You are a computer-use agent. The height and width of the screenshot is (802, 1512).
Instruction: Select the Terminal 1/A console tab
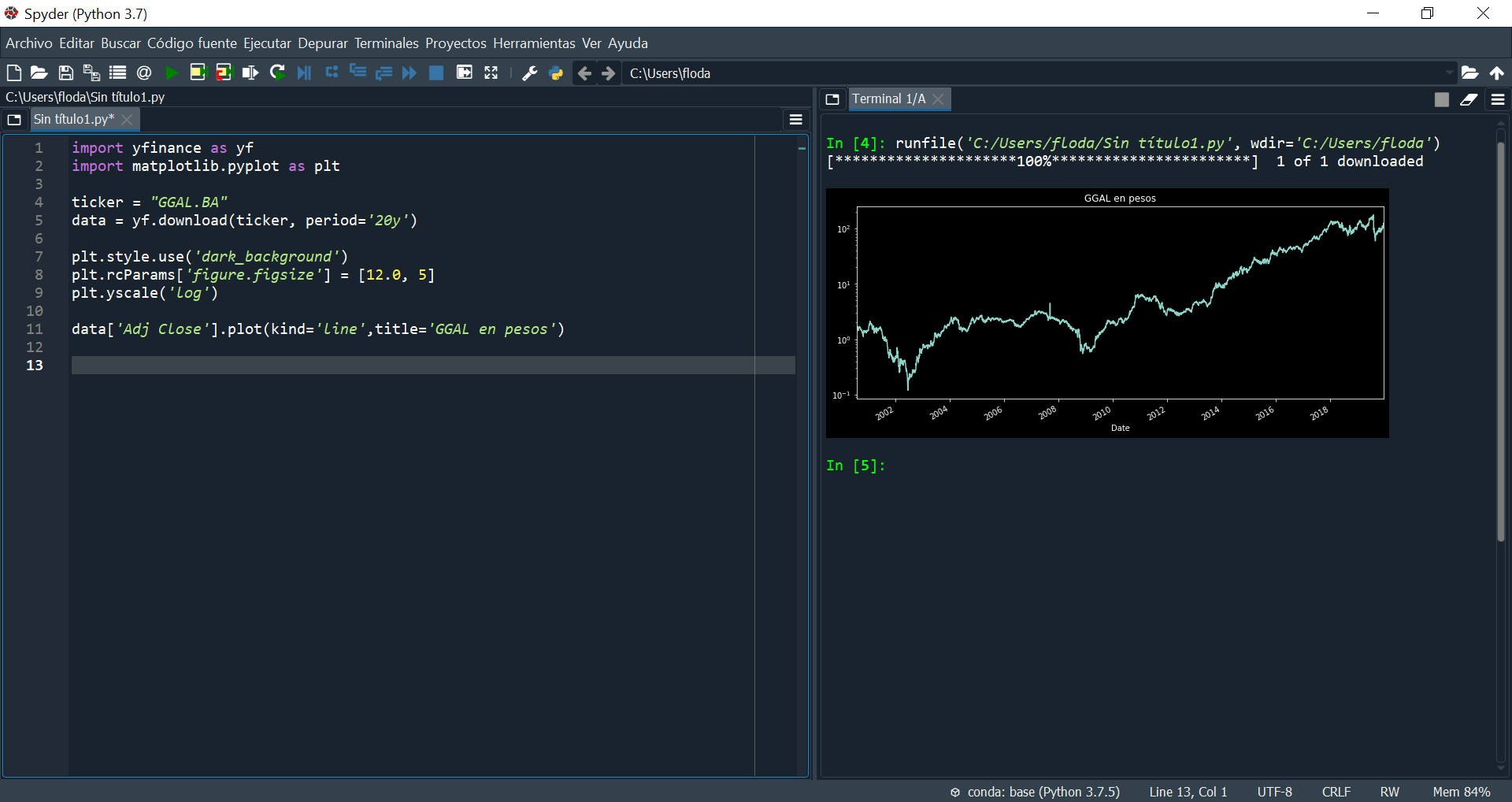[x=888, y=99]
